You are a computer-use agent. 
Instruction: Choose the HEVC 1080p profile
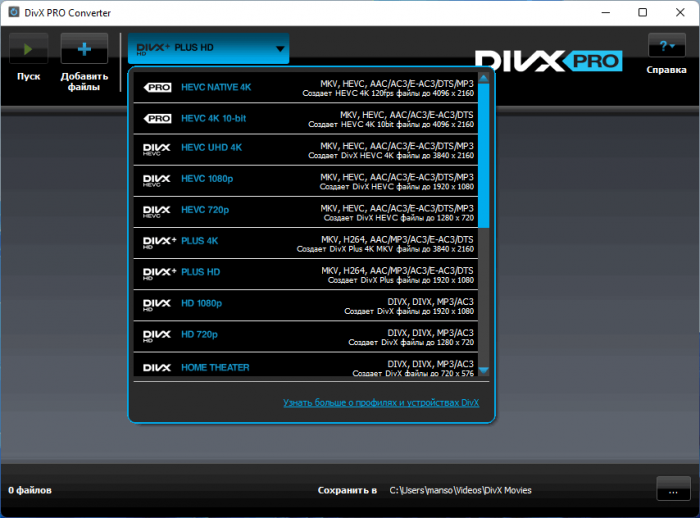pyautogui.click(x=305, y=181)
